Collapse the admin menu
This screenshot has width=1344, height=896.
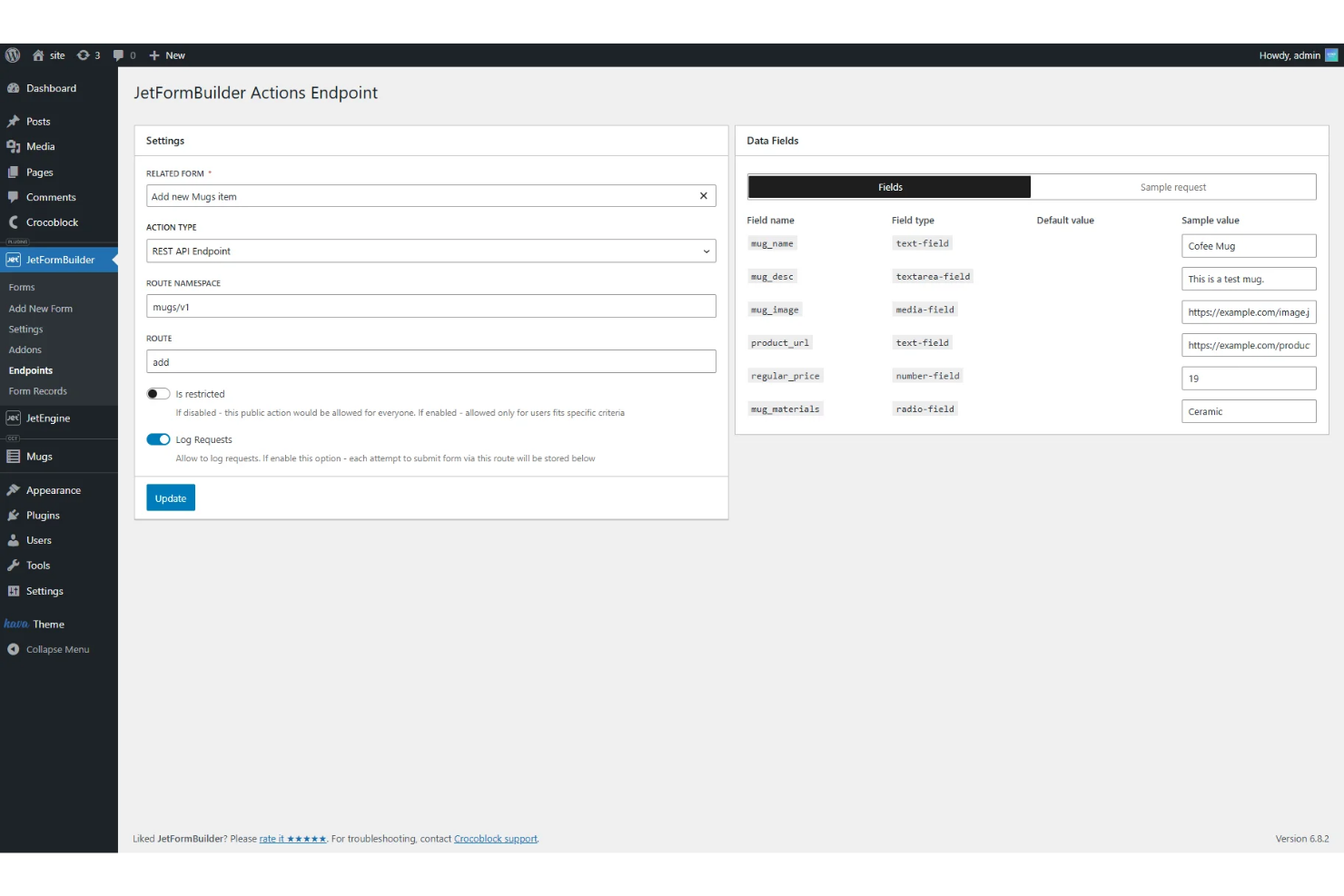tap(13, 649)
